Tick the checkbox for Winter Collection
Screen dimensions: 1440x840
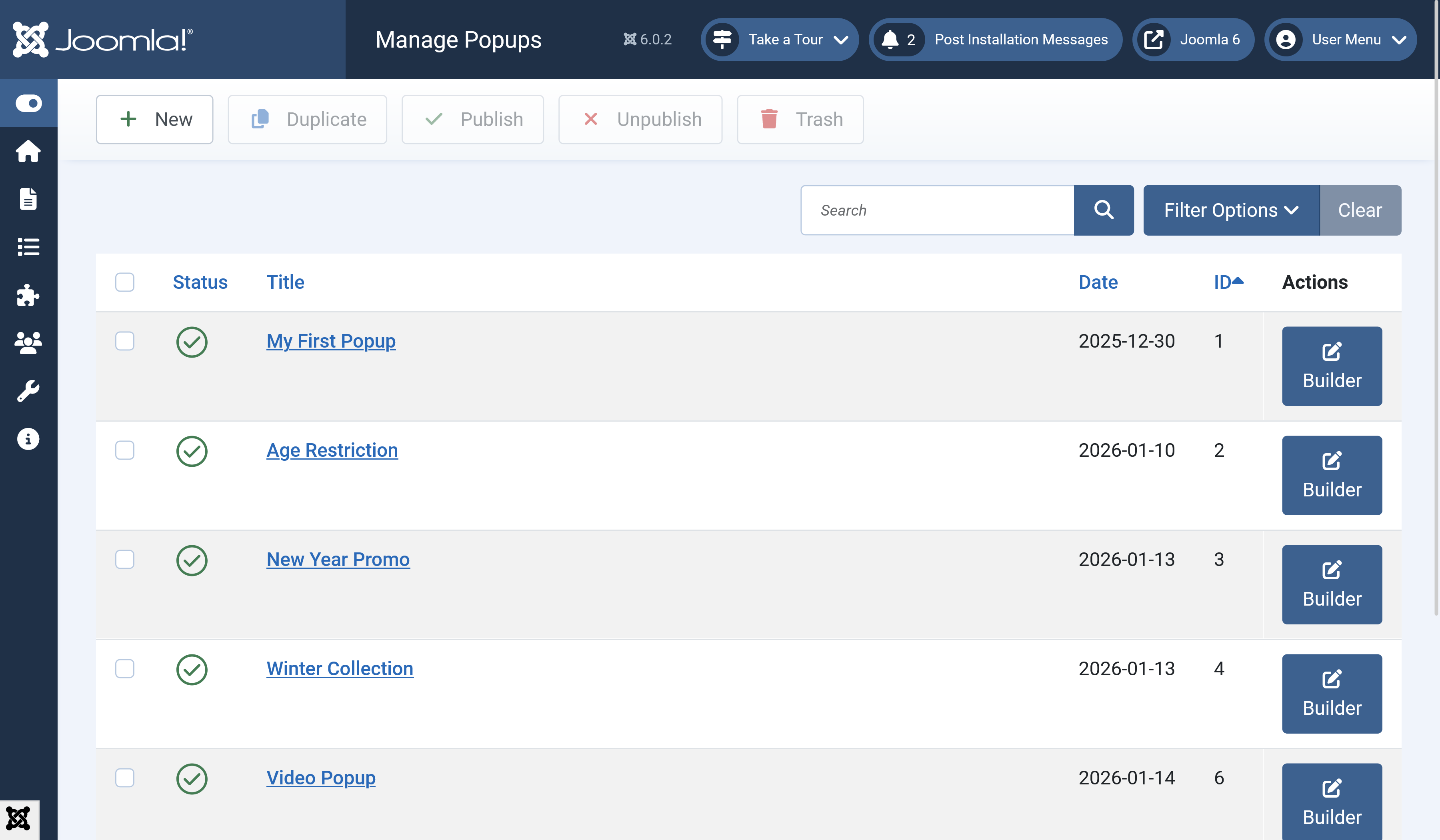(x=124, y=668)
